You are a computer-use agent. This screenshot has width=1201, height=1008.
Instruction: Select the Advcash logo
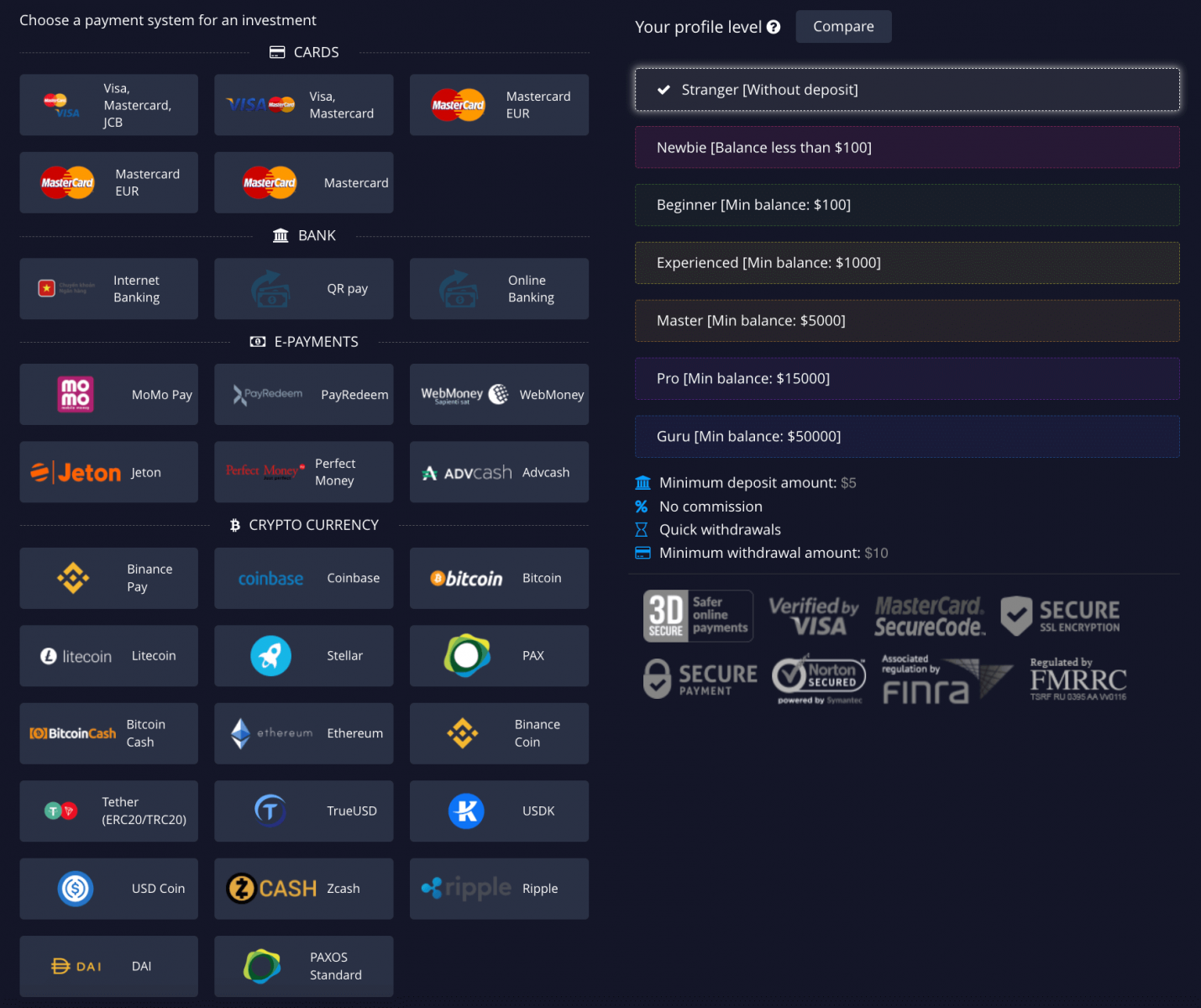coord(466,473)
